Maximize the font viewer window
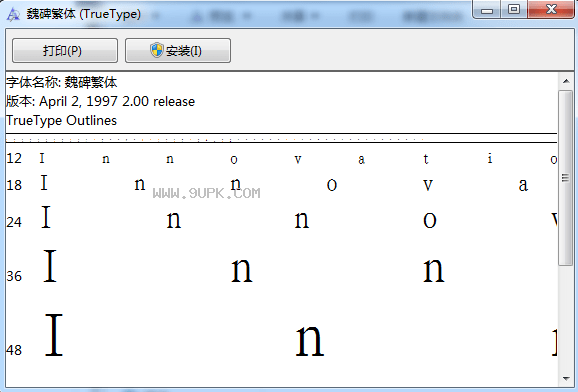 click(x=514, y=9)
